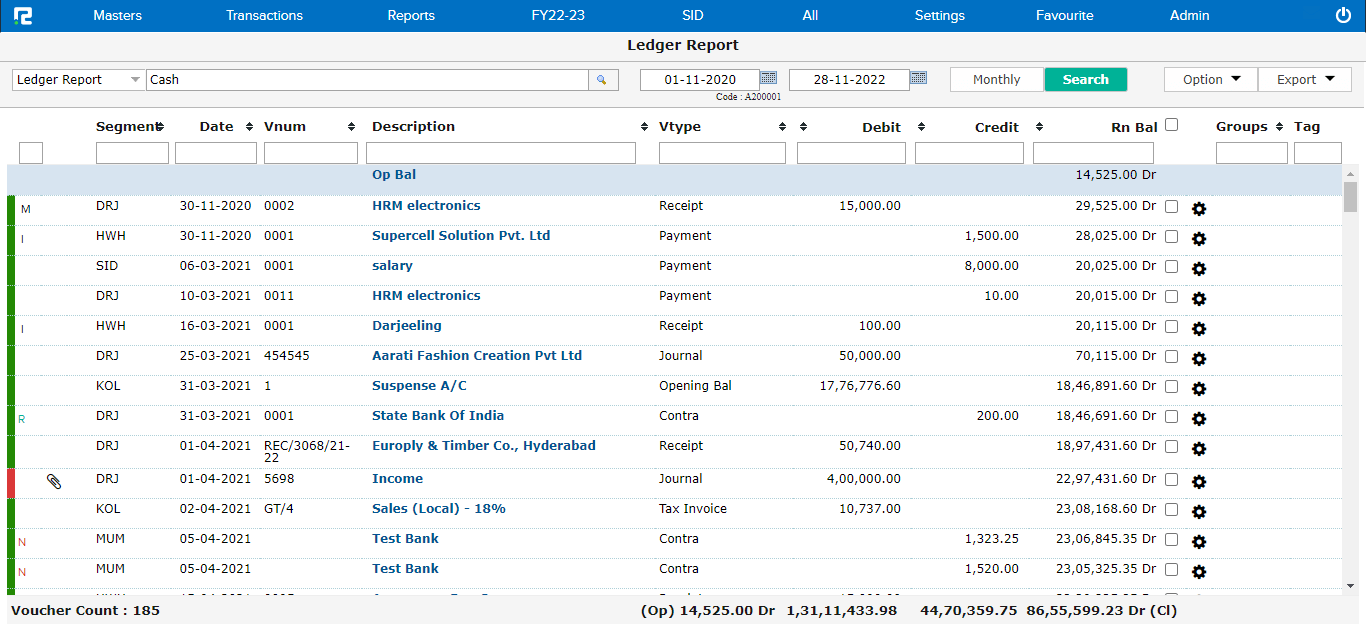Open the Aarati Fashion Creation Pvt Ltd link
Screen dimensions: 1366x625
pyautogui.click(x=476, y=356)
